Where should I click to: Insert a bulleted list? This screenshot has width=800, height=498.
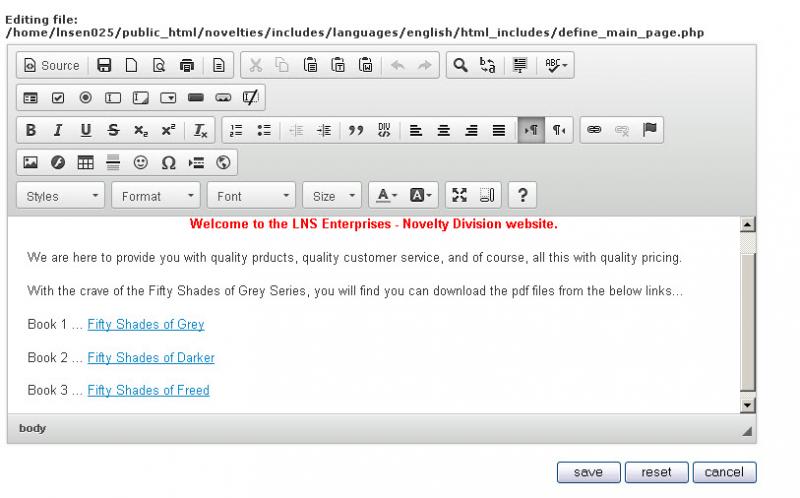264,130
